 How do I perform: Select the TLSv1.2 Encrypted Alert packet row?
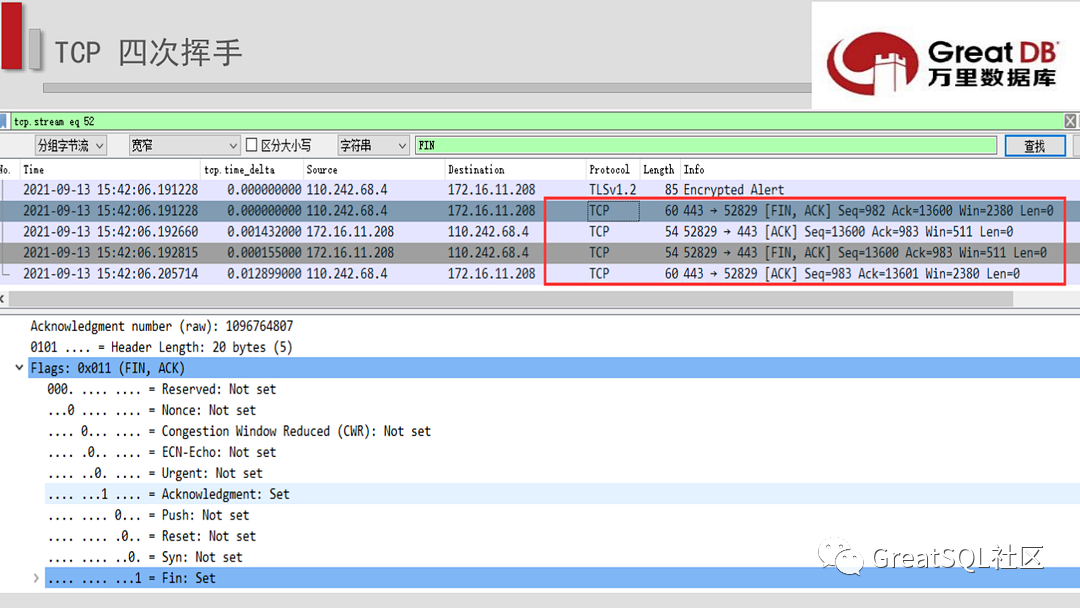coord(540,189)
